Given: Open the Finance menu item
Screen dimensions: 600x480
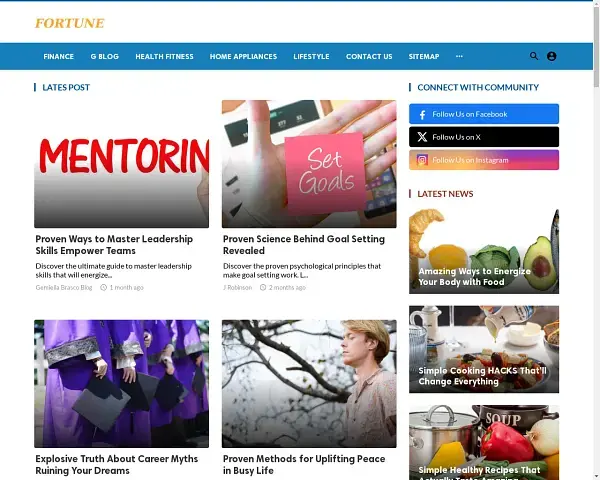Looking at the screenshot, I should pos(59,56).
